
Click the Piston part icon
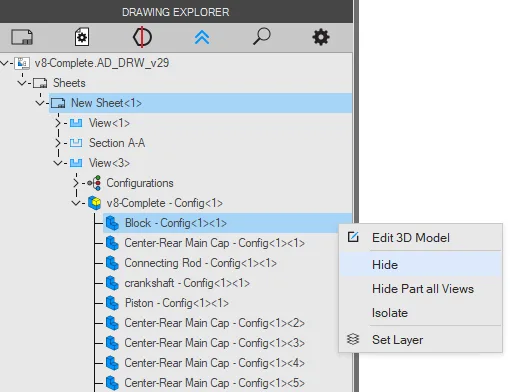click(112, 303)
